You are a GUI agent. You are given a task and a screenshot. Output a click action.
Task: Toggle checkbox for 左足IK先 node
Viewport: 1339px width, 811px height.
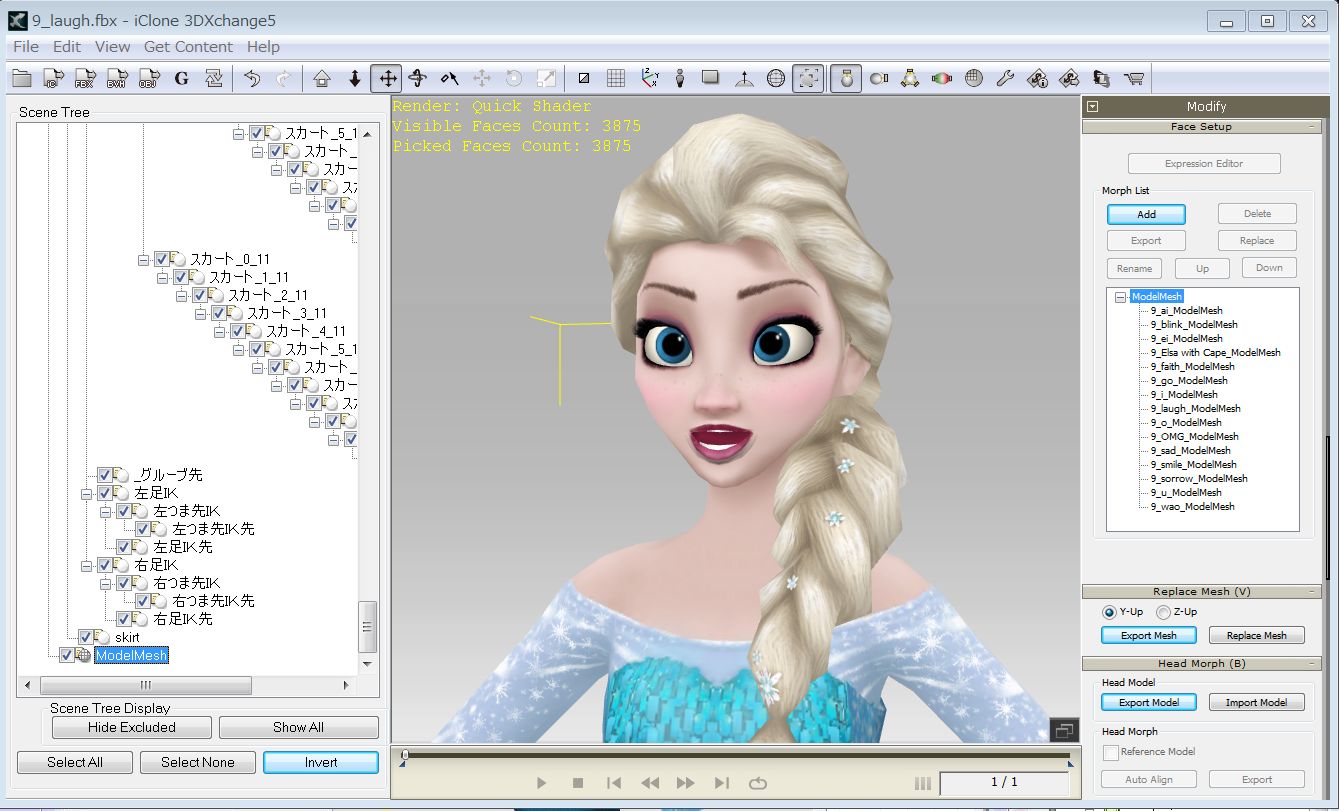click(124, 547)
